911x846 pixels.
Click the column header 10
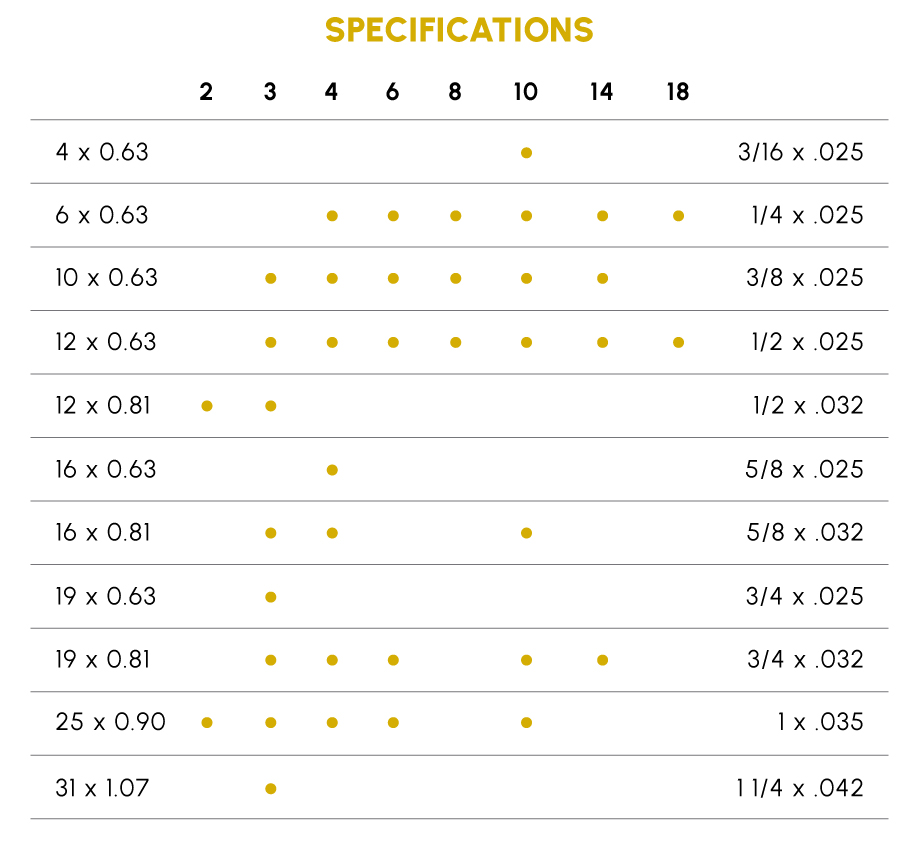(x=526, y=93)
